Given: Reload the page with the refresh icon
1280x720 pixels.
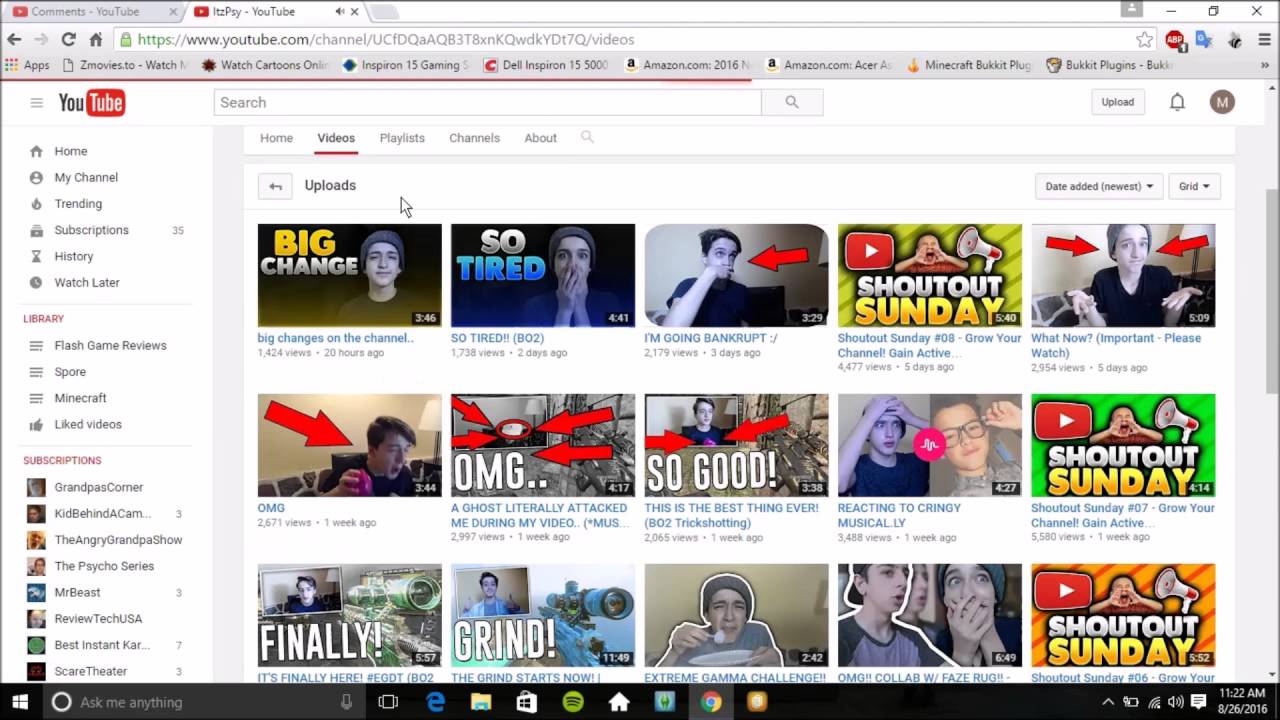Looking at the screenshot, I should [68, 39].
